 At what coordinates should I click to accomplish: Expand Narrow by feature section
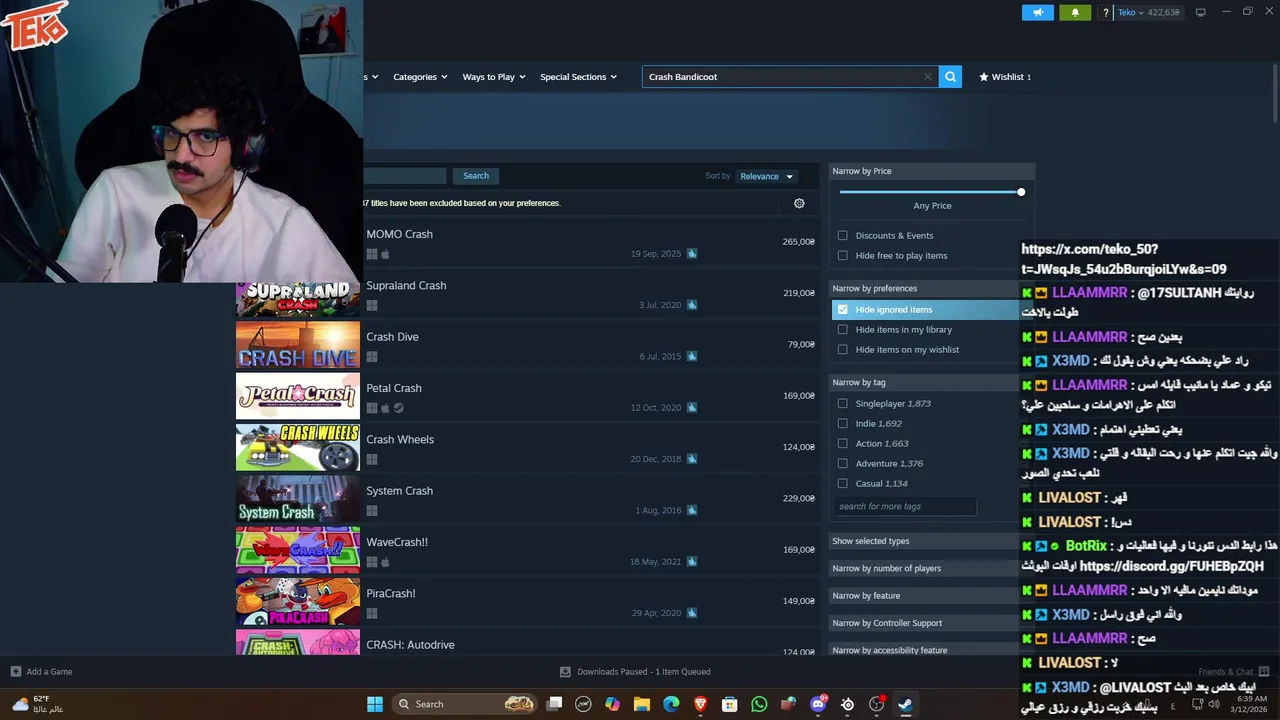(924, 596)
